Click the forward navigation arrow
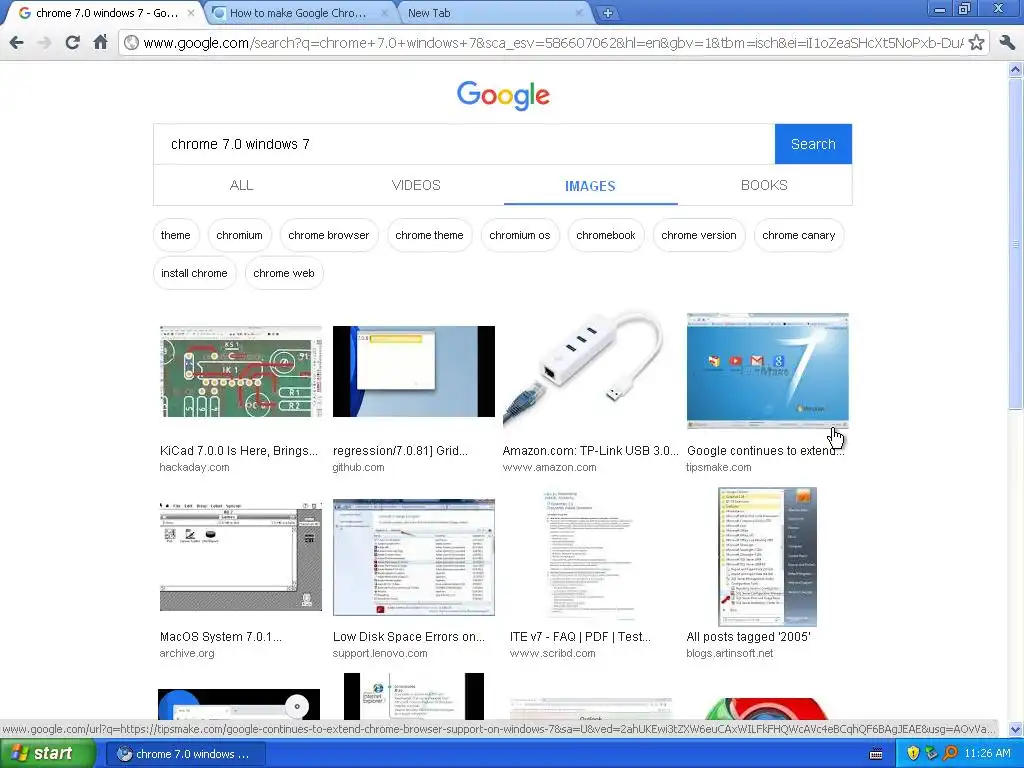Image resolution: width=1024 pixels, height=768 pixels. pos(44,43)
